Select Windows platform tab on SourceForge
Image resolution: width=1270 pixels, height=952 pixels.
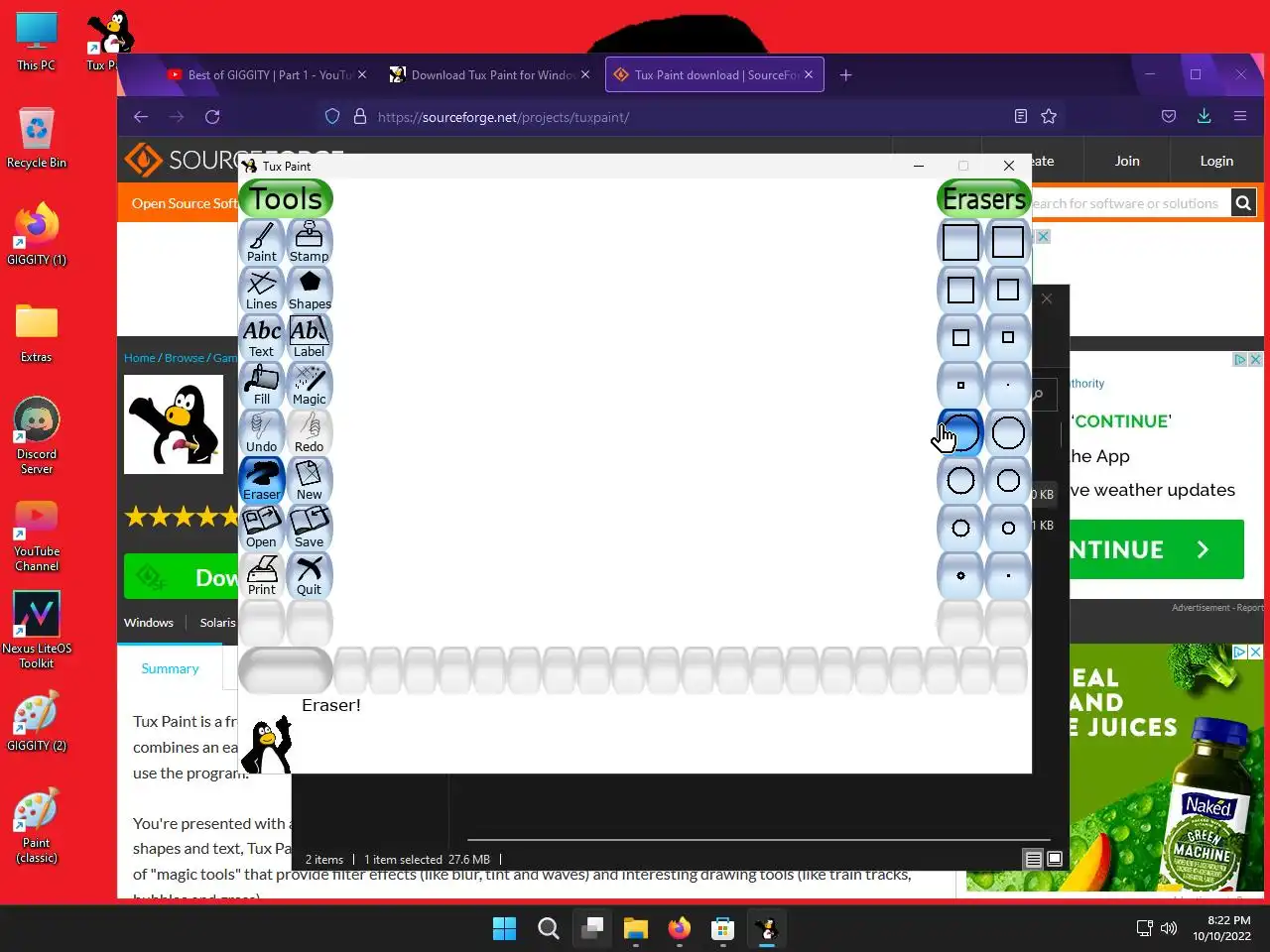click(149, 623)
